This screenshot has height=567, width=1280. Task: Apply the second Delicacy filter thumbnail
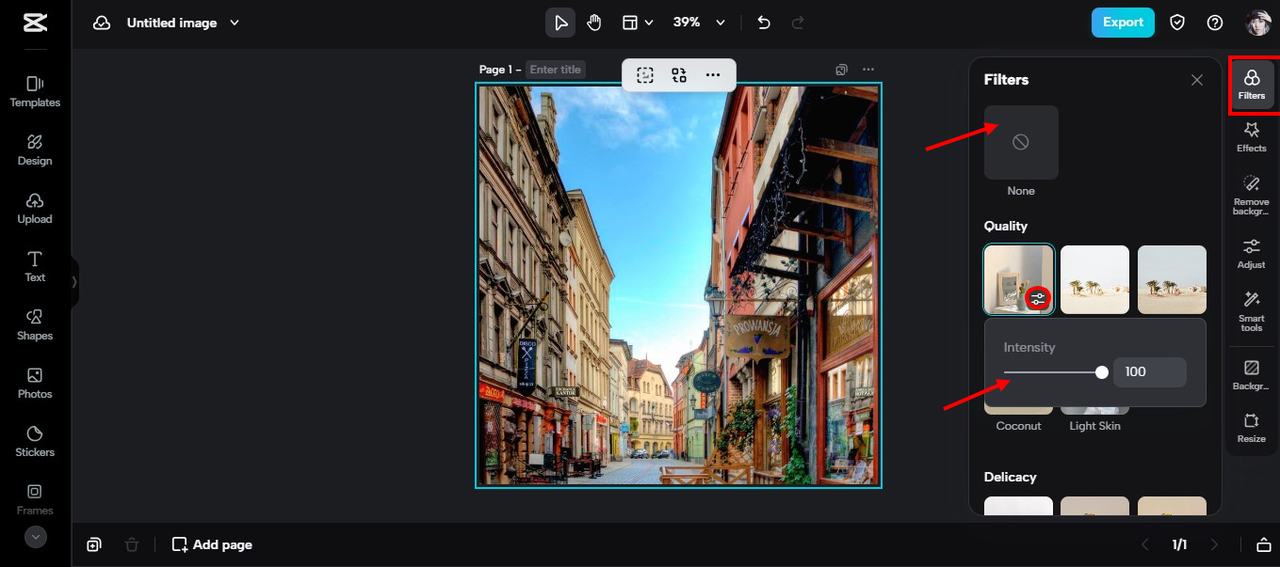coord(1095,506)
